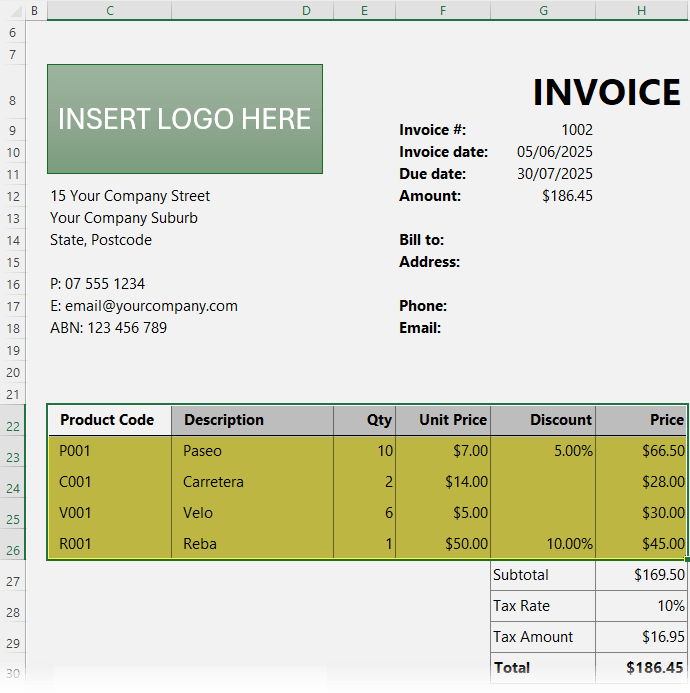Select unit price $50.00 cell
This screenshot has height=693, width=690.
[x=443, y=544]
